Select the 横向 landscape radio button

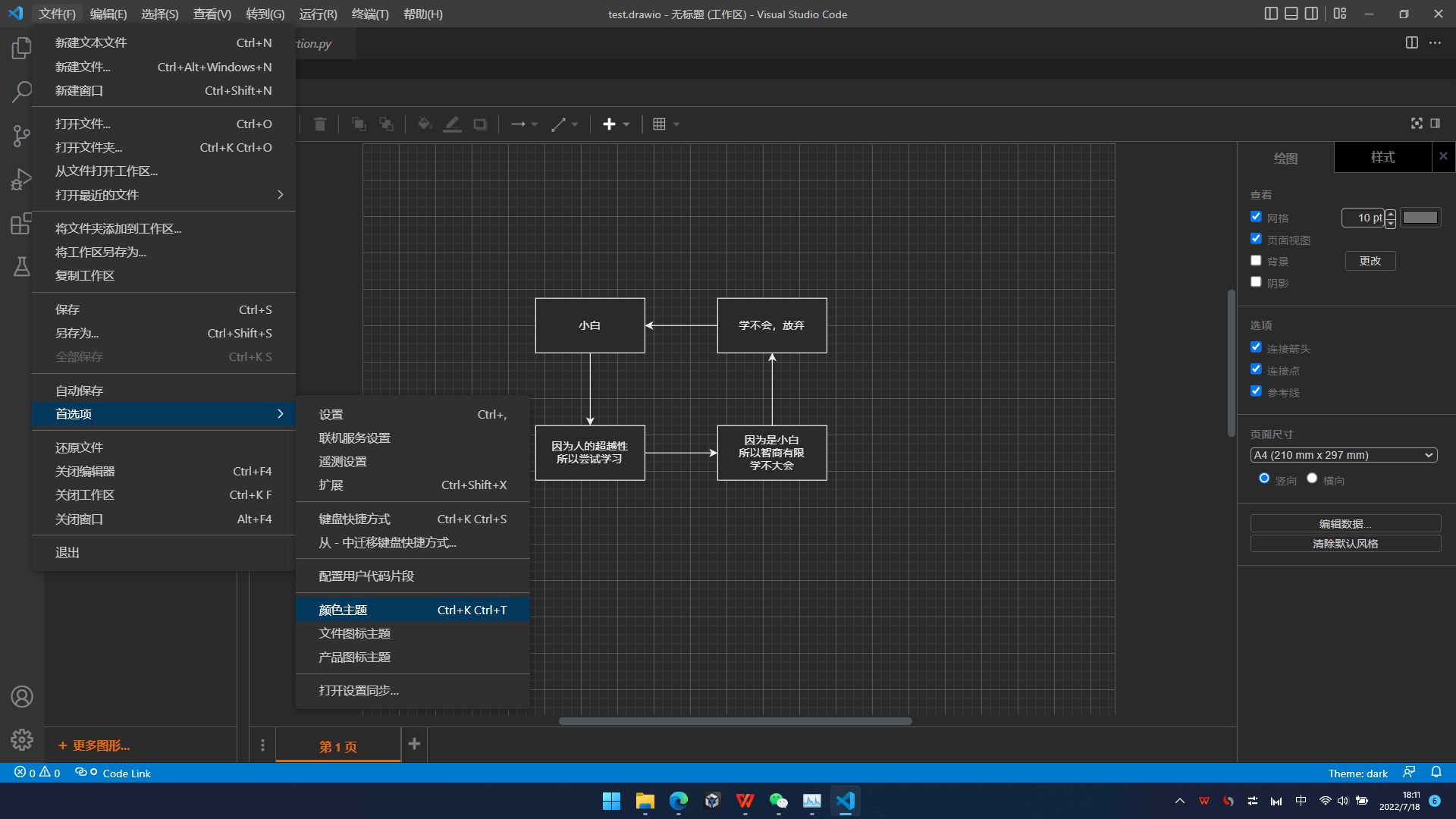tap(1312, 479)
